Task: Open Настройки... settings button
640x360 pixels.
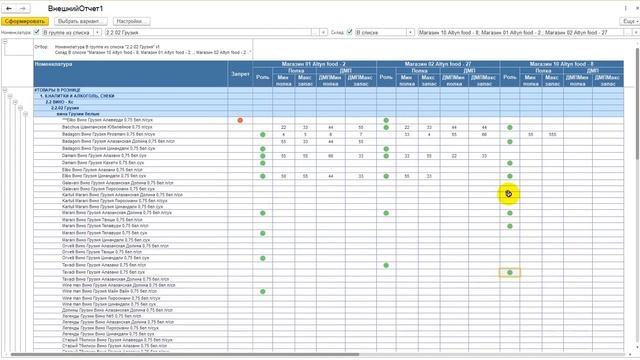Action: (131, 21)
